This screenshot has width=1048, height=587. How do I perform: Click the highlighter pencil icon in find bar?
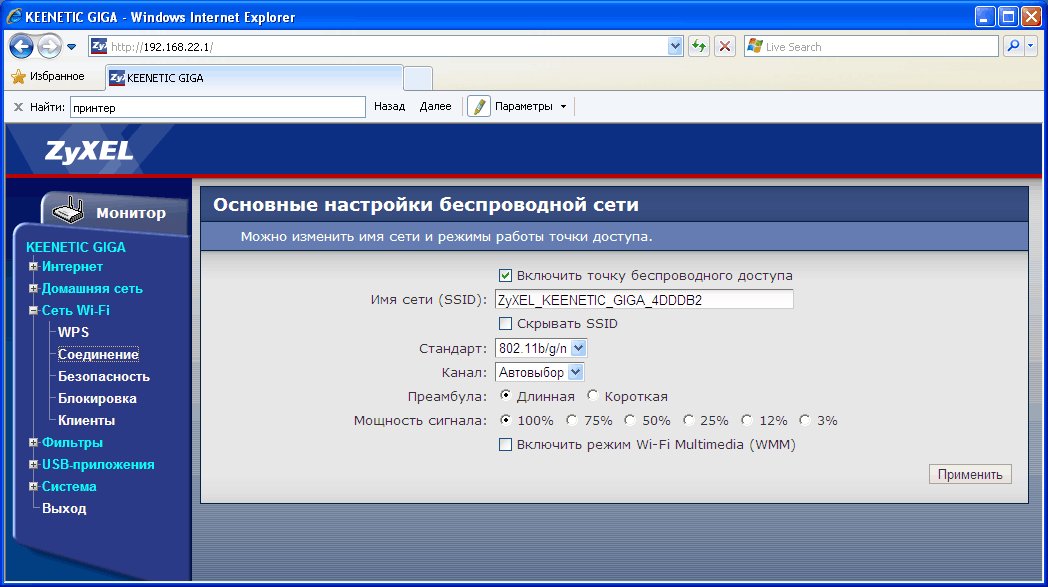click(x=479, y=106)
